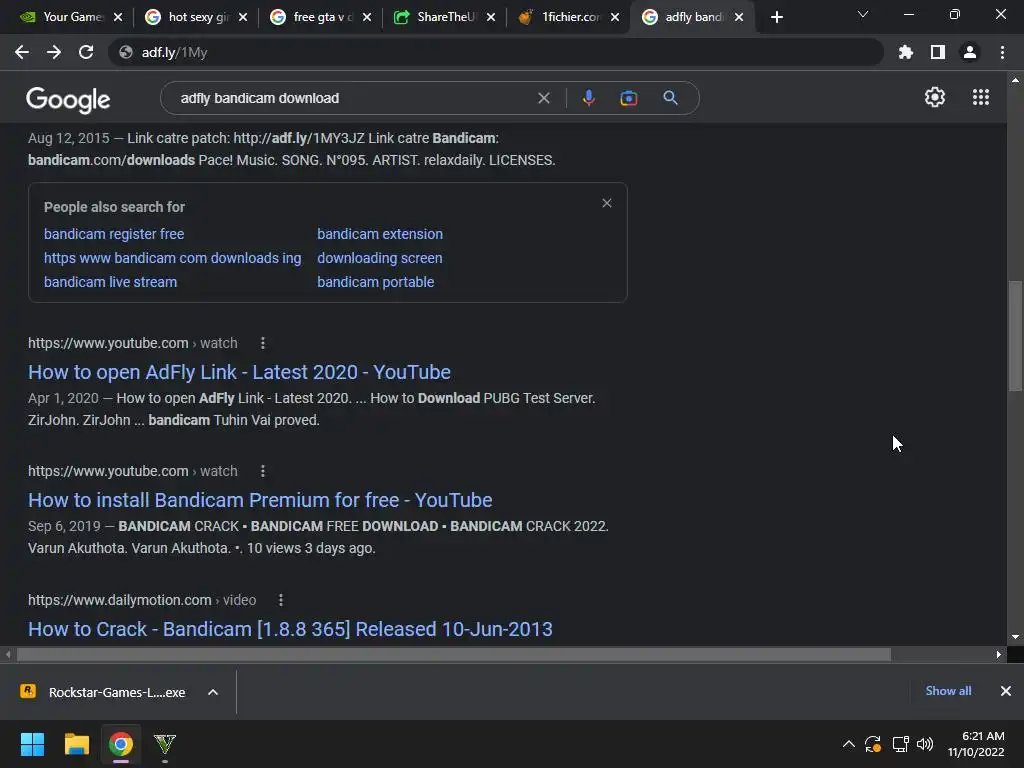Open the clock and date panel
This screenshot has height=768, width=1024.
point(976,744)
